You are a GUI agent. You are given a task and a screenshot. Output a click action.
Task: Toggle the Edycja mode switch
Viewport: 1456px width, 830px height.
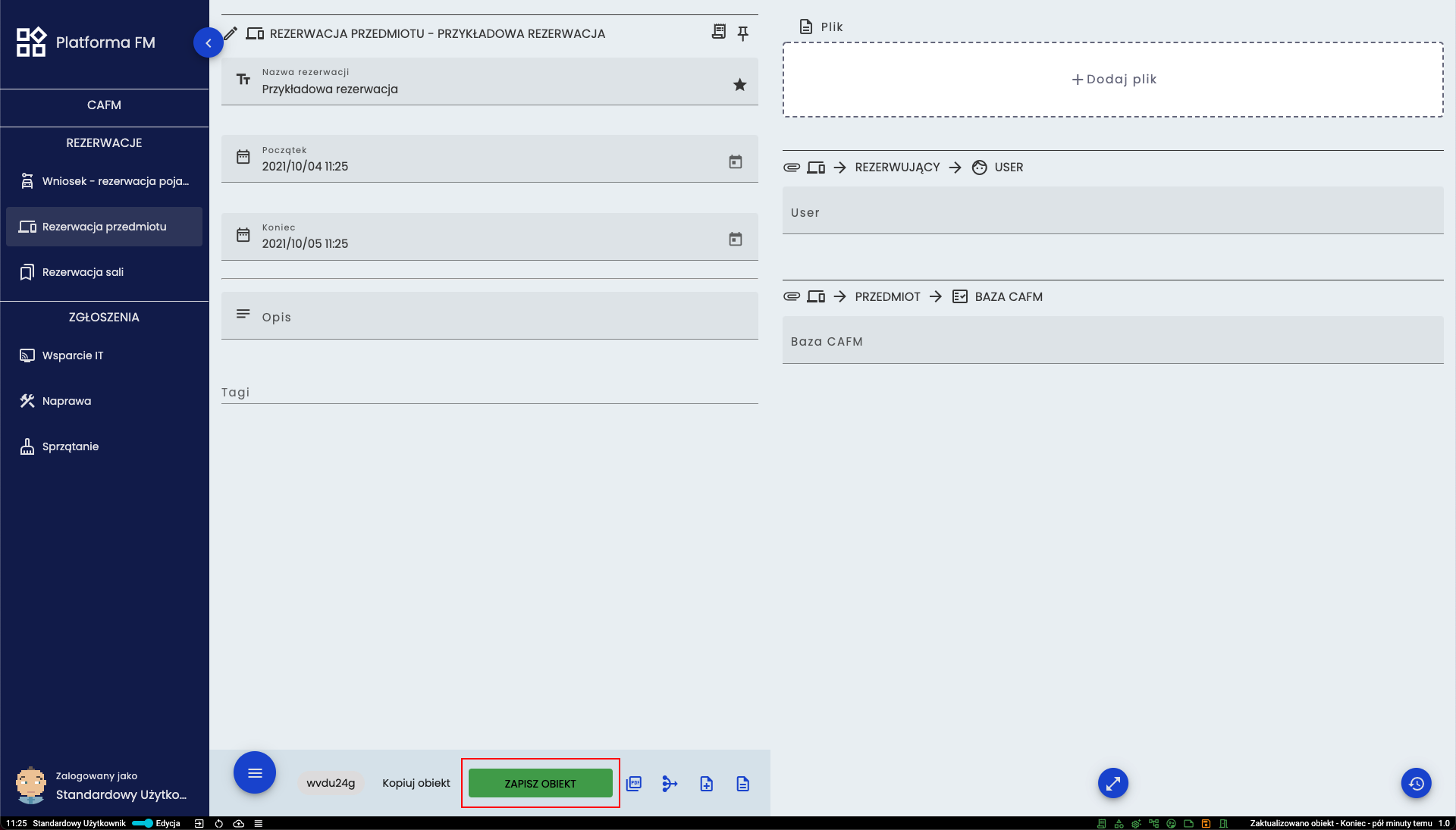pos(143,823)
